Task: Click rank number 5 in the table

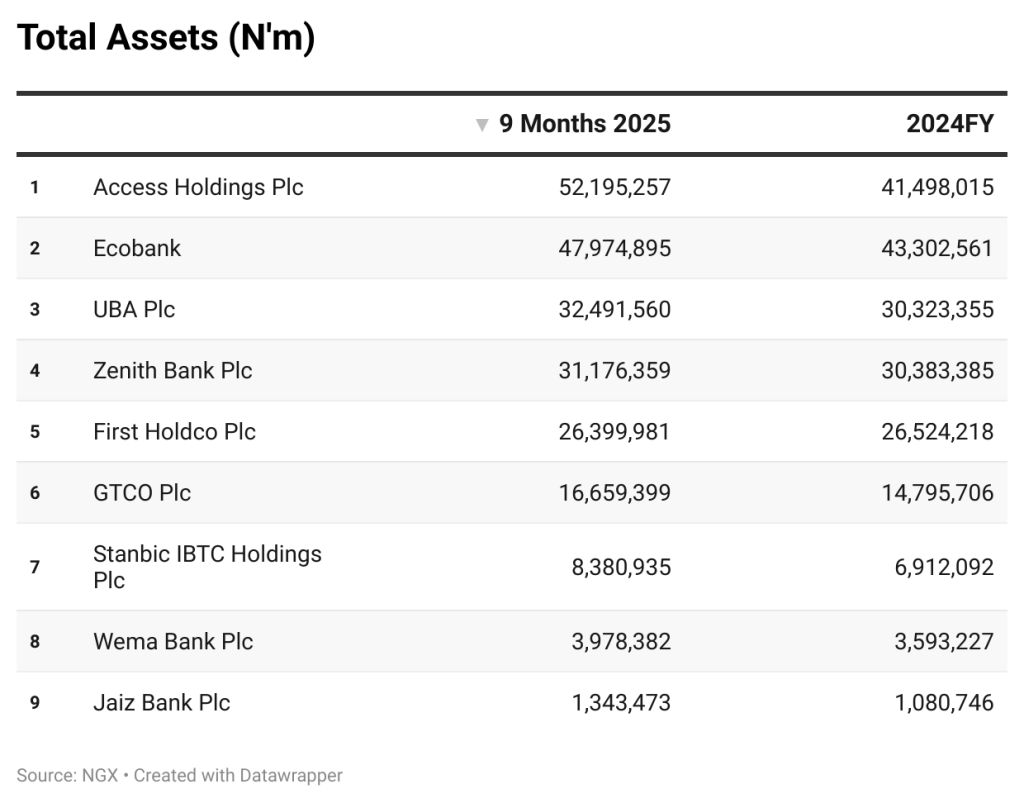Action: (35, 432)
